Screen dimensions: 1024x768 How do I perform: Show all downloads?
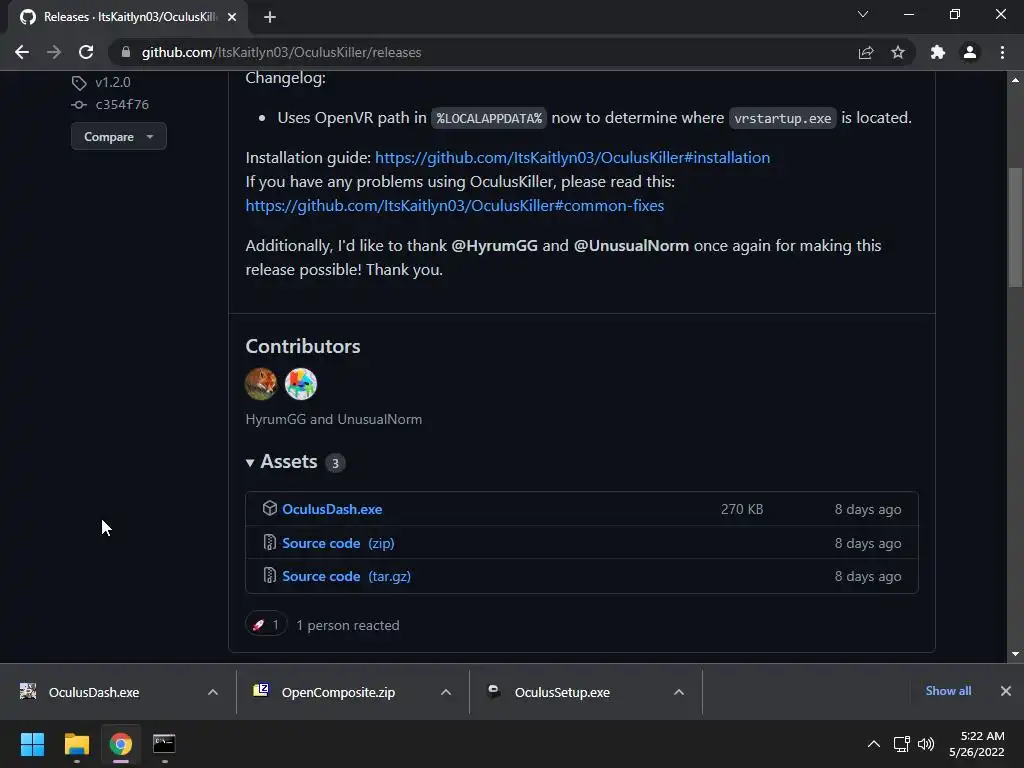coord(948,691)
